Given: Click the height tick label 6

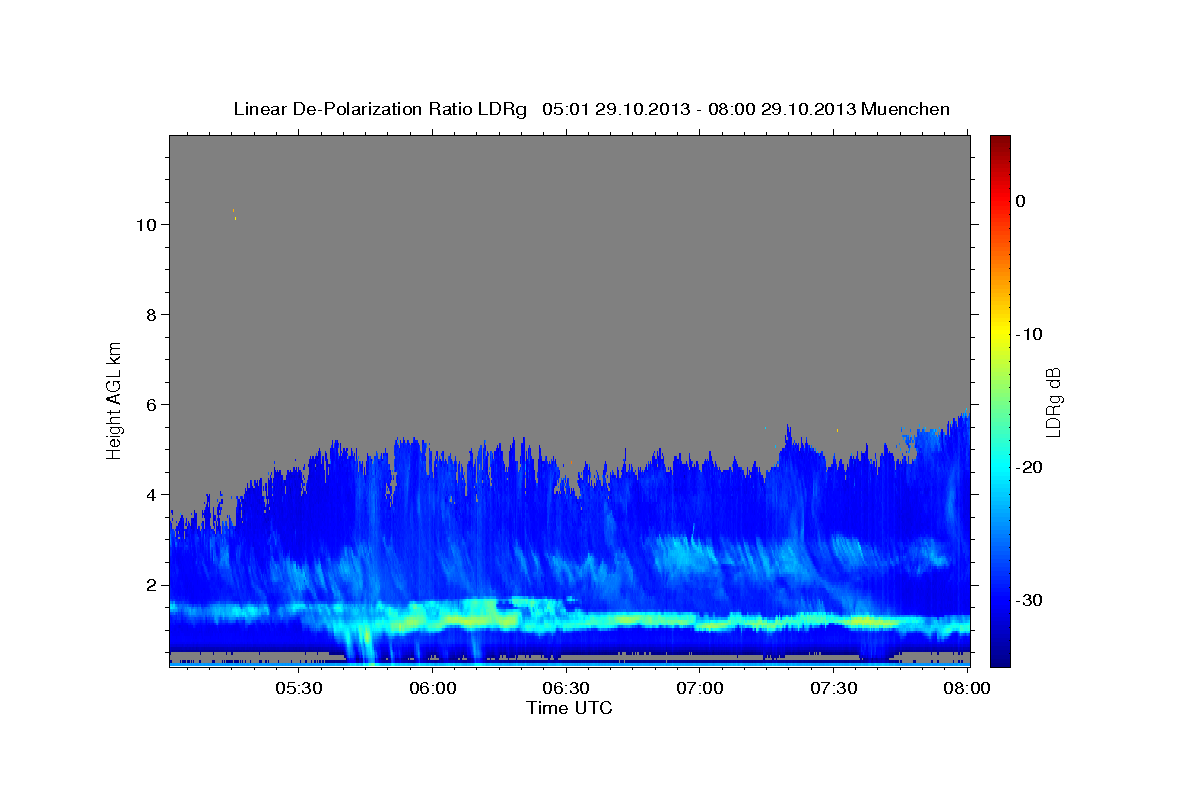Looking at the screenshot, I should coord(151,404).
